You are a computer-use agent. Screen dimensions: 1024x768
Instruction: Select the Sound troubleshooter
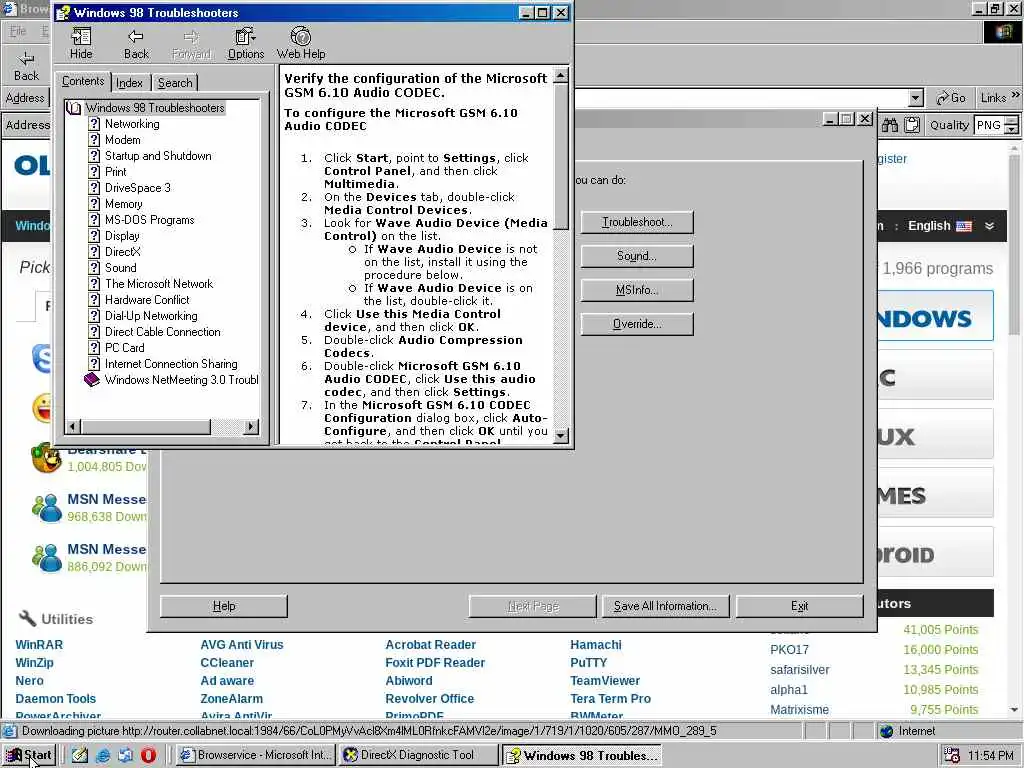point(121,268)
